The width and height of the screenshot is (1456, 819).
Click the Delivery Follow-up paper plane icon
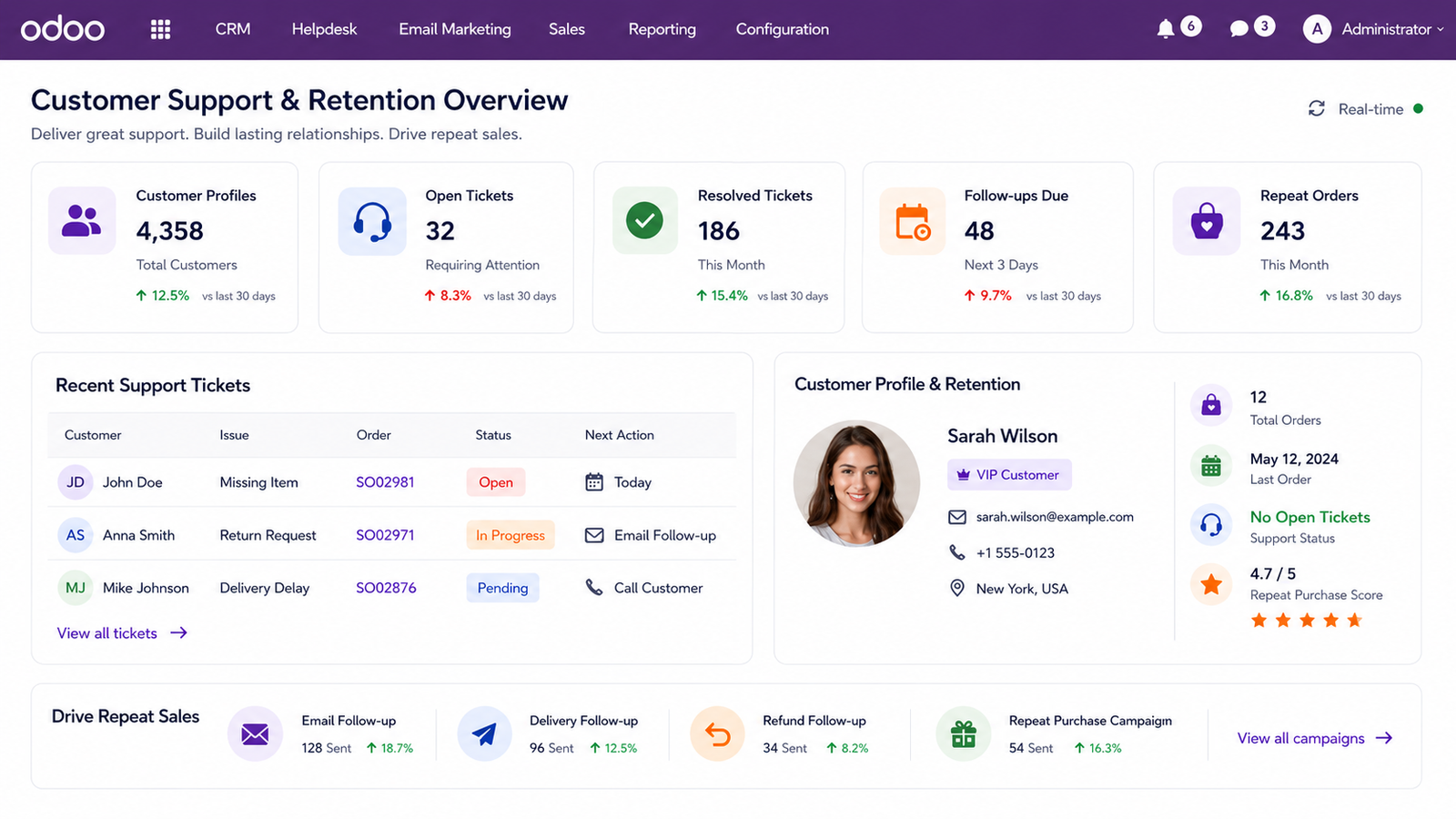pos(484,733)
